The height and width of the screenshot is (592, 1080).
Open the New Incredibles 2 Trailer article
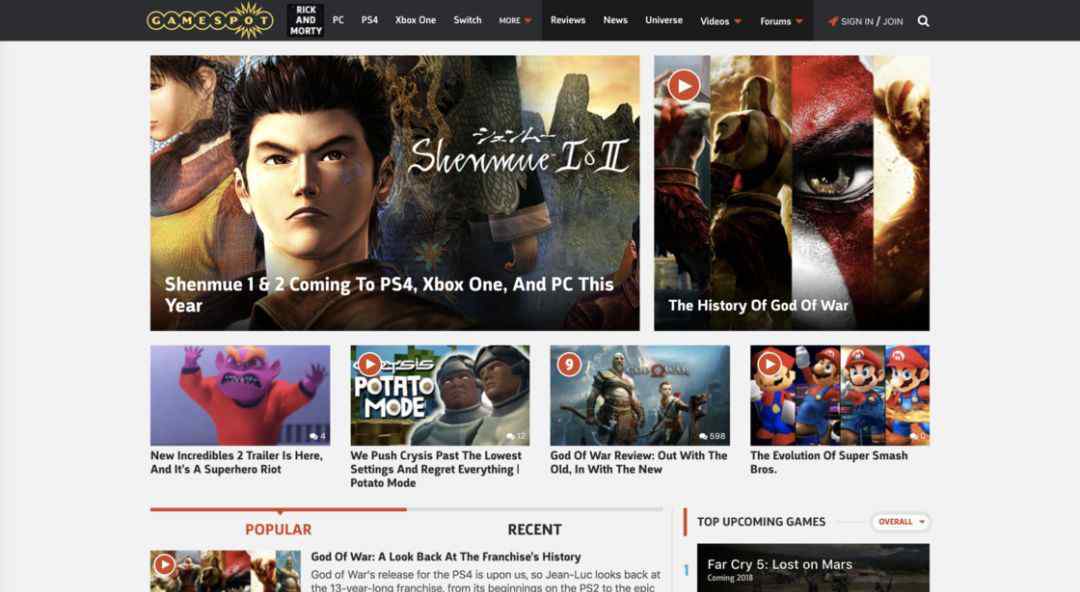coord(236,462)
